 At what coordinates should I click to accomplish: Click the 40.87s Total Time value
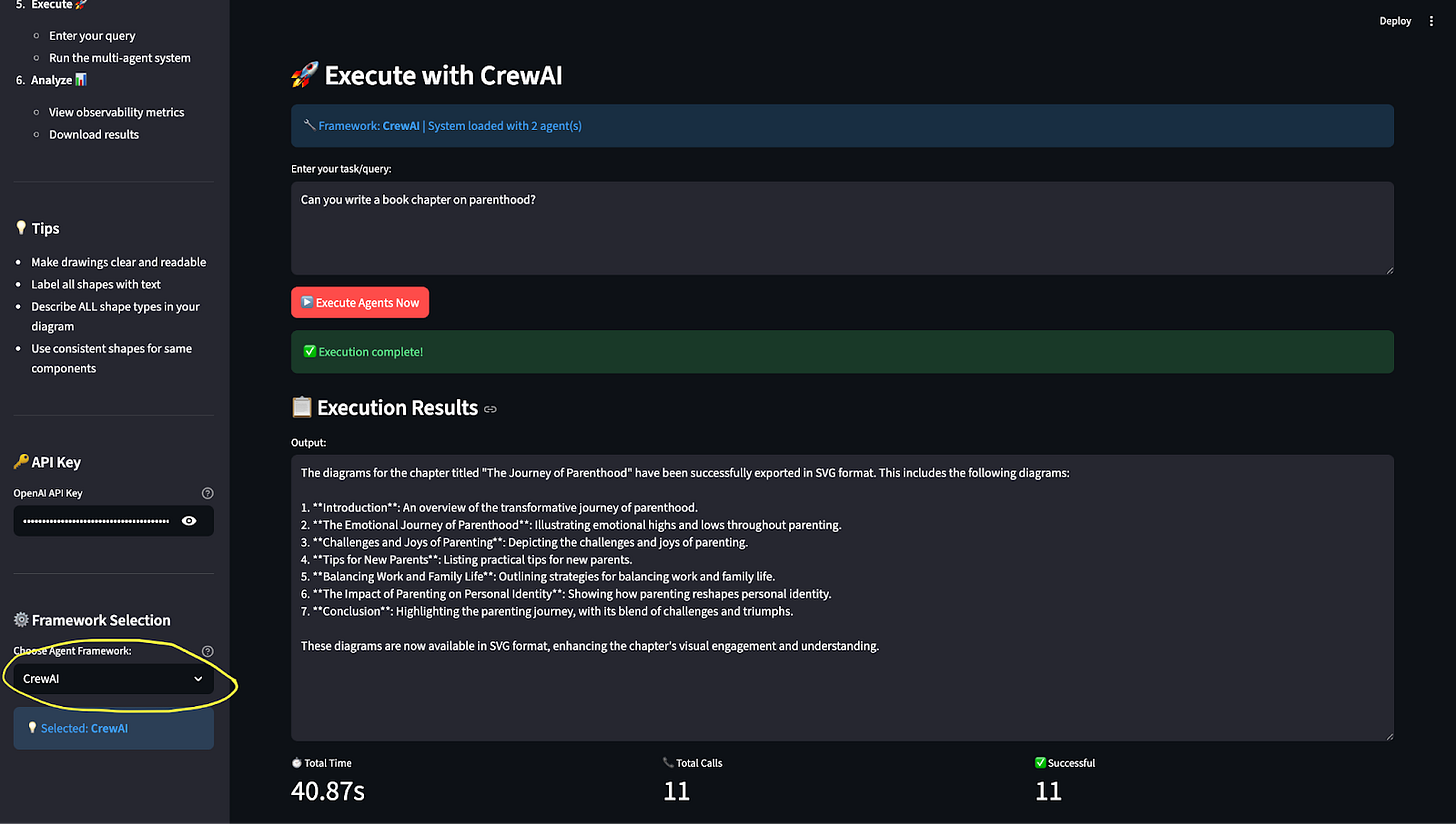tap(328, 791)
